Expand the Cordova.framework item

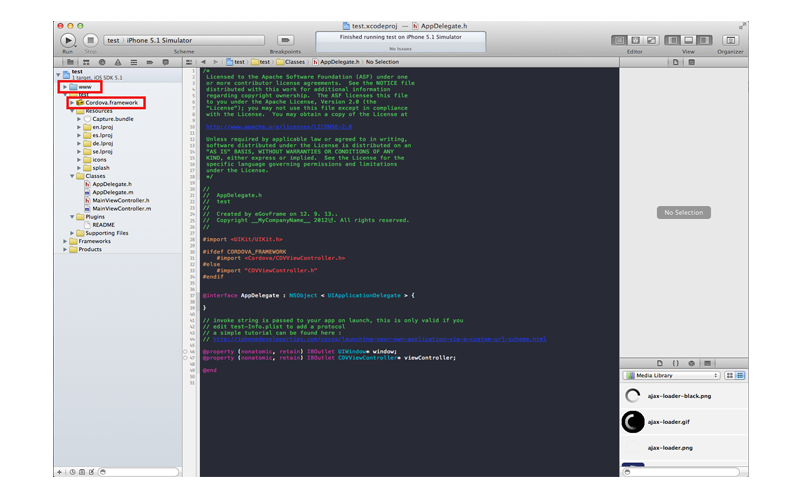pos(72,103)
